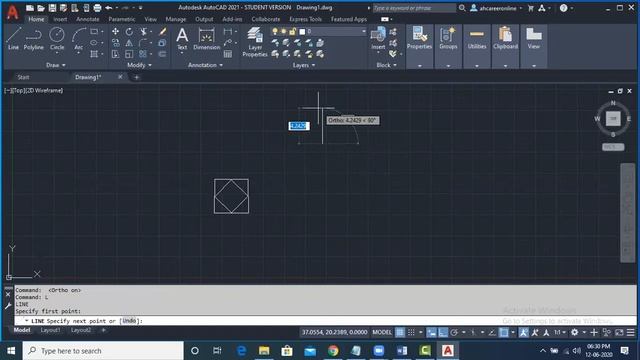Click the ViewCube Top face
The width and height of the screenshot is (640, 360).
click(613, 119)
